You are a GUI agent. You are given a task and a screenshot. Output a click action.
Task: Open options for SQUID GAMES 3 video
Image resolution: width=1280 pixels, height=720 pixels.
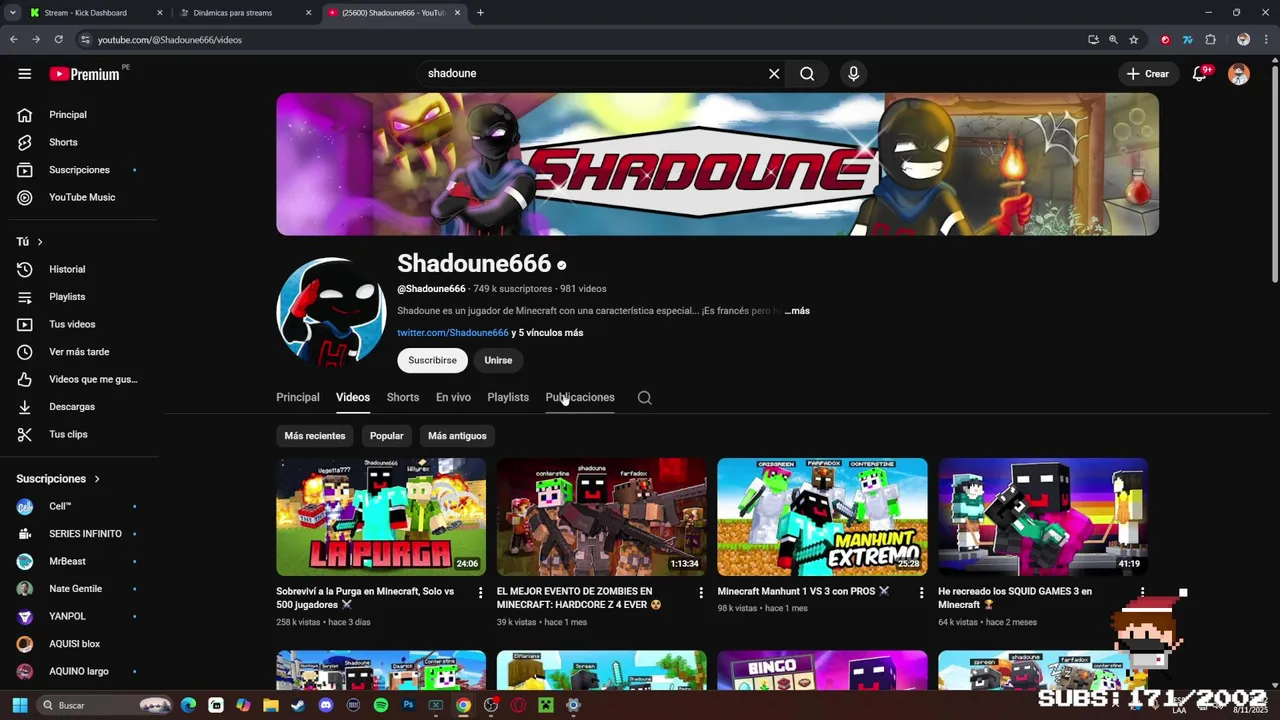coord(1142,593)
